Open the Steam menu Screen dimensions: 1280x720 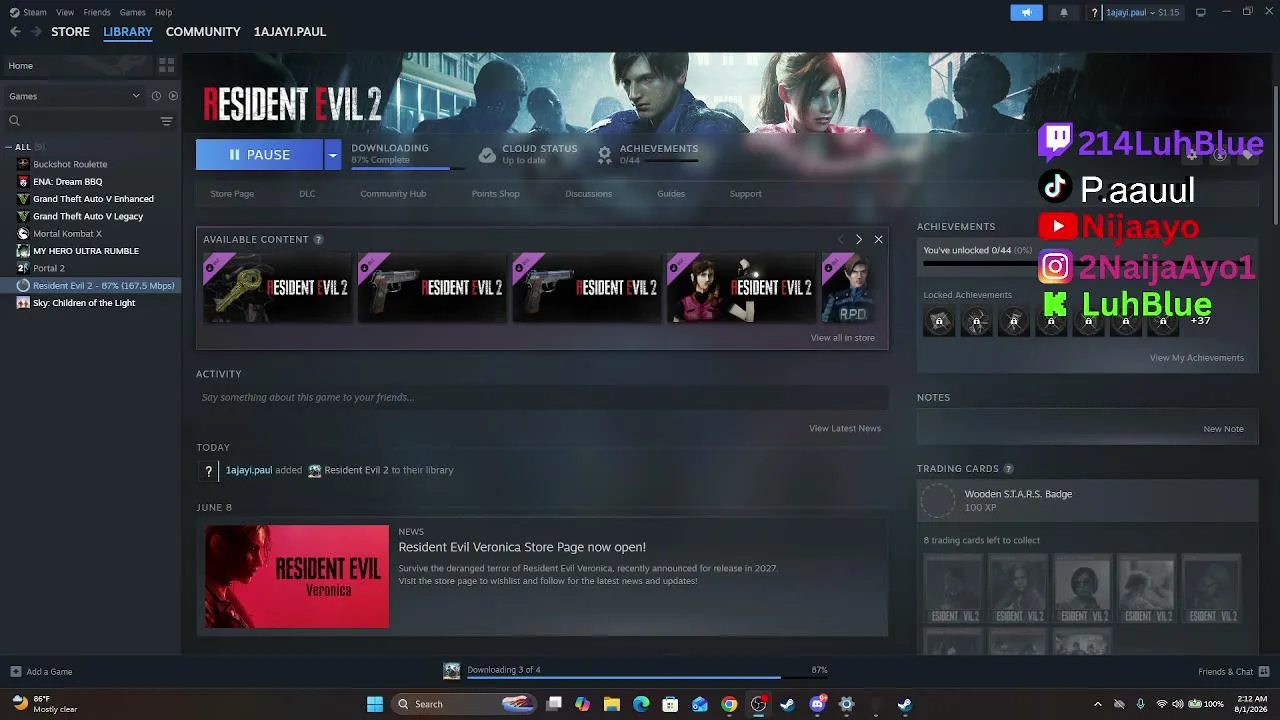28,12
